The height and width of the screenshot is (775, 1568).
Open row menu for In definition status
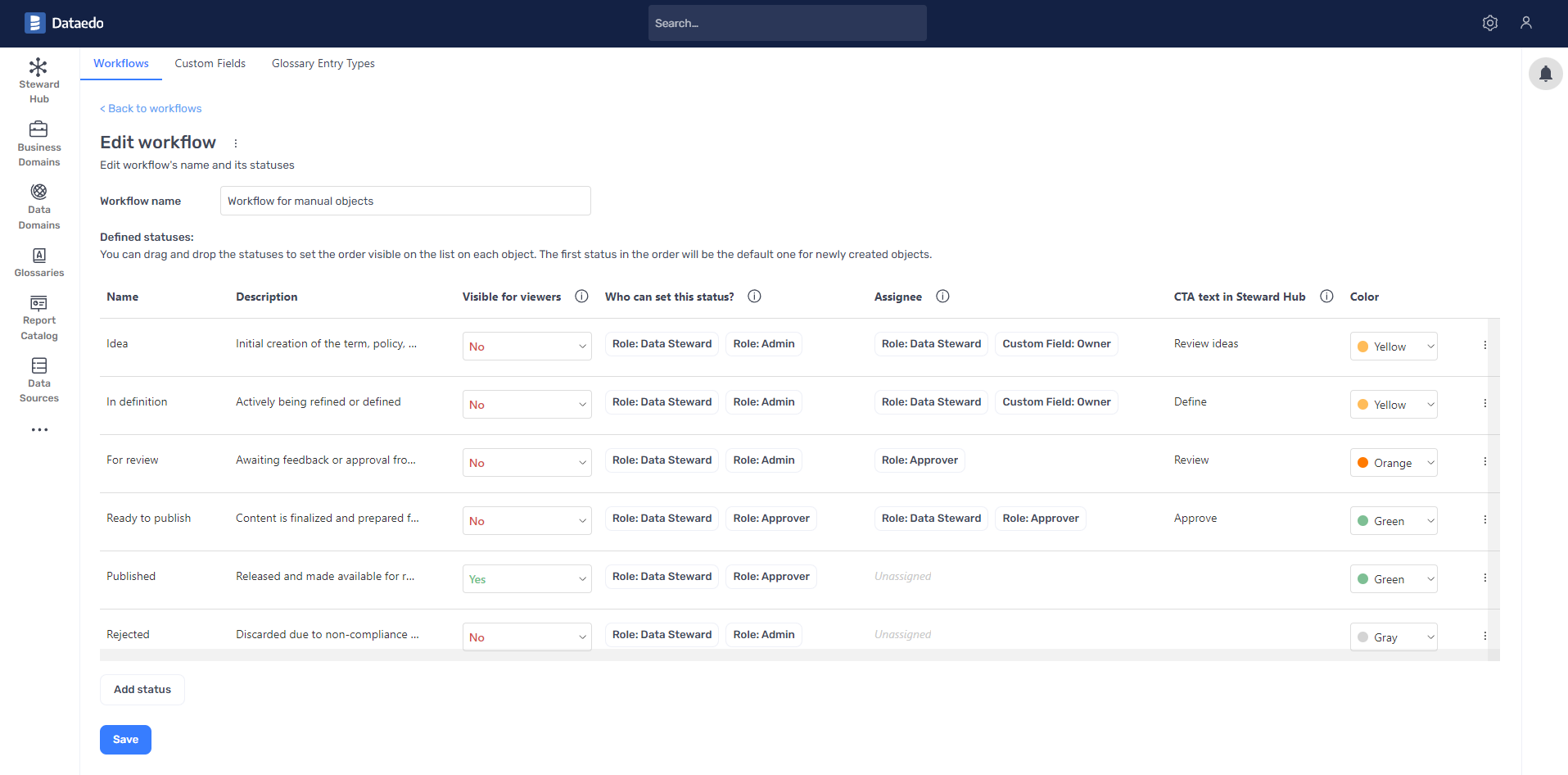(1484, 404)
